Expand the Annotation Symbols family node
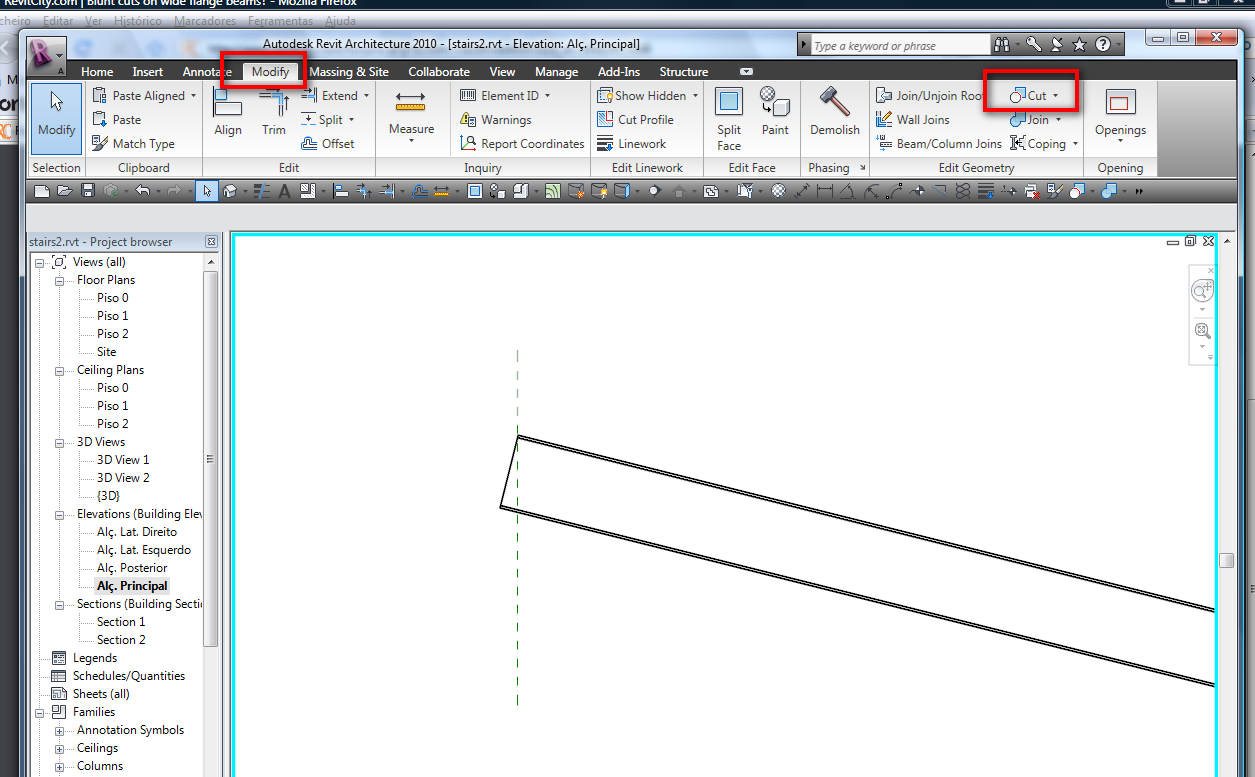This screenshot has height=777, width=1255. [59, 730]
